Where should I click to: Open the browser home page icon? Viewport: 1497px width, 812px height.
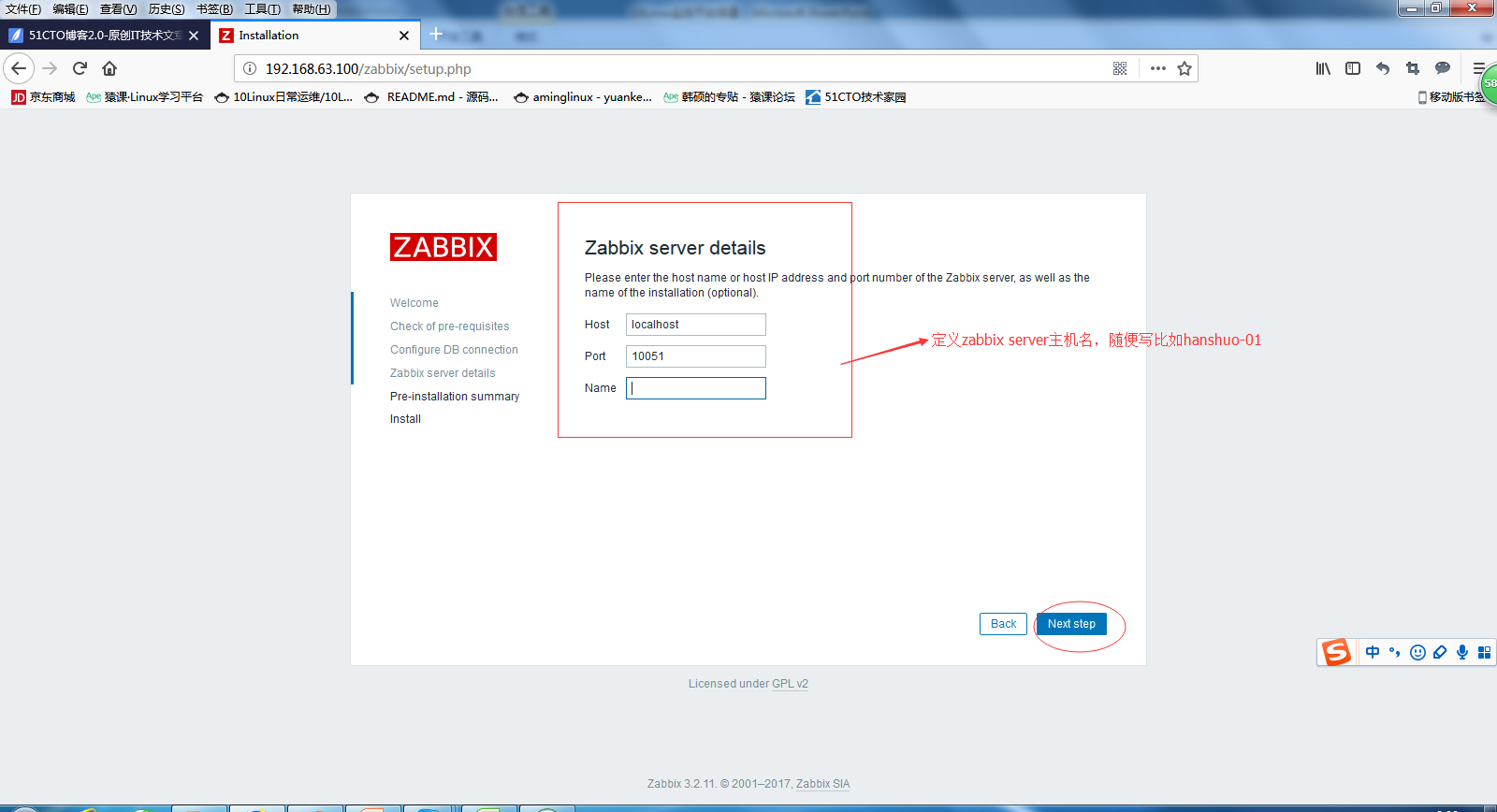(x=109, y=68)
